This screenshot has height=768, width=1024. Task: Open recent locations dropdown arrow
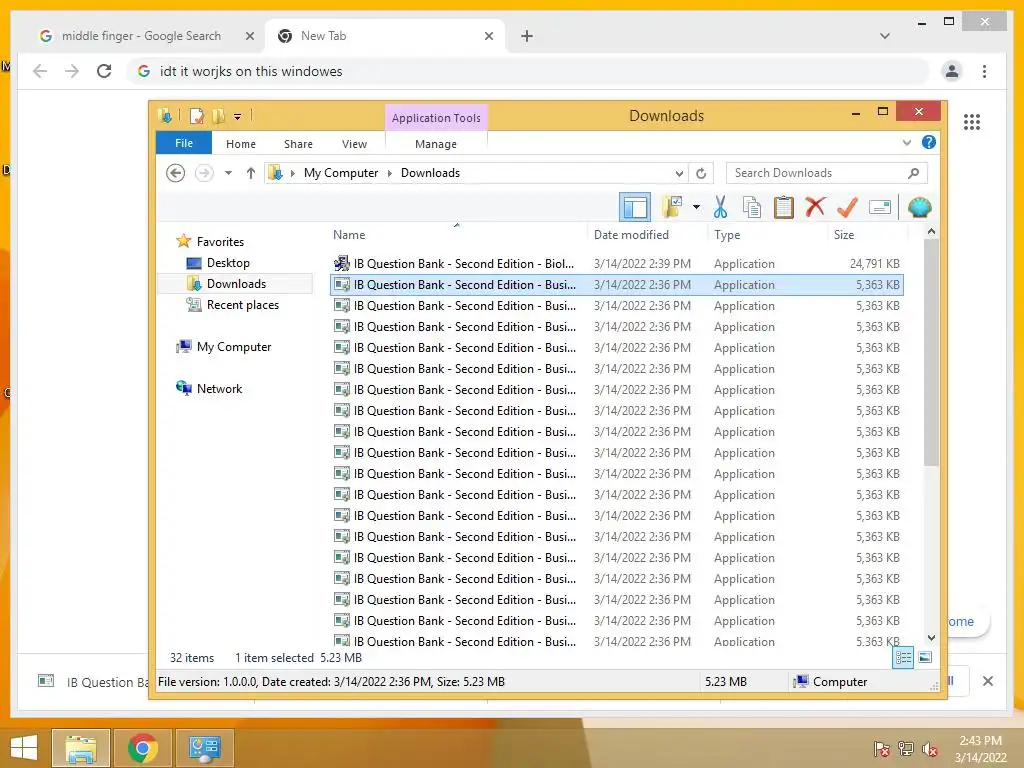tap(228, 173)
